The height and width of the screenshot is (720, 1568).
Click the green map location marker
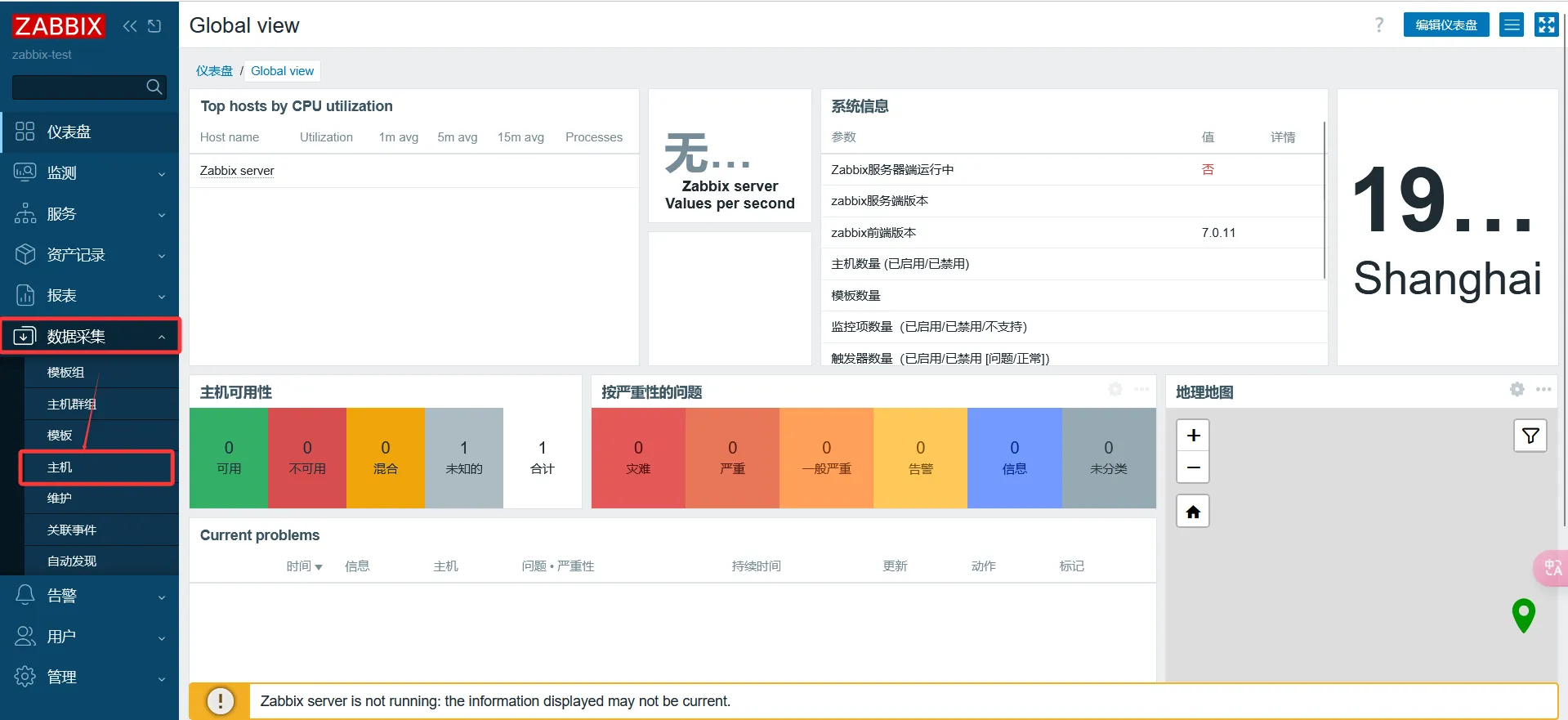pyautogui.click(x=1524, y=615)
